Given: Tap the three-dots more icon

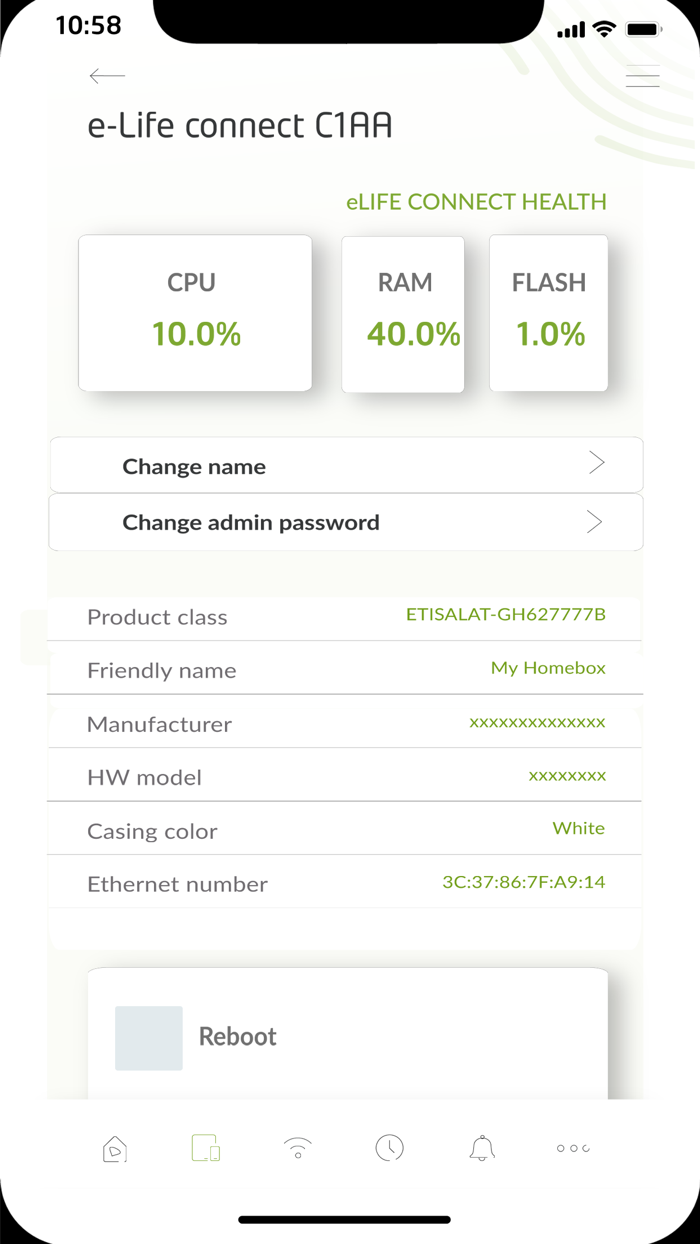Looking at the screenshot, I should [572, 1148].
